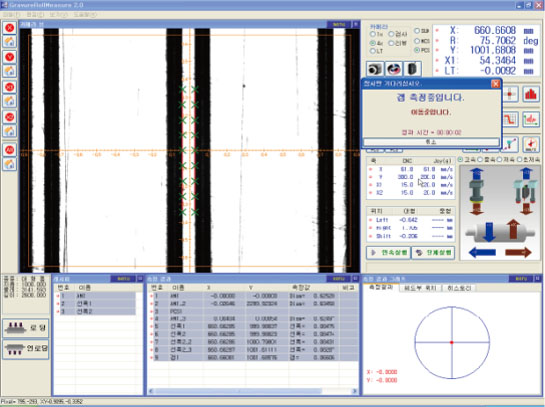Open the first menu in the menu bar
Screen dimensions: 545x407
[11, 15]
